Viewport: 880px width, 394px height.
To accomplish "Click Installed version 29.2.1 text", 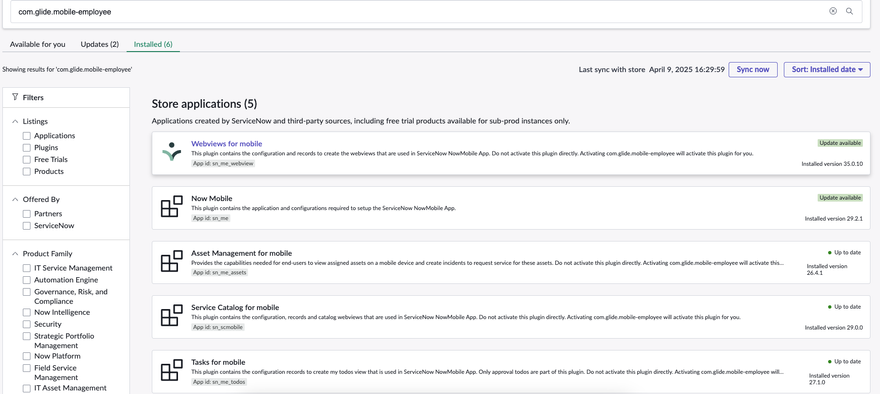I will tap(833, 218).
